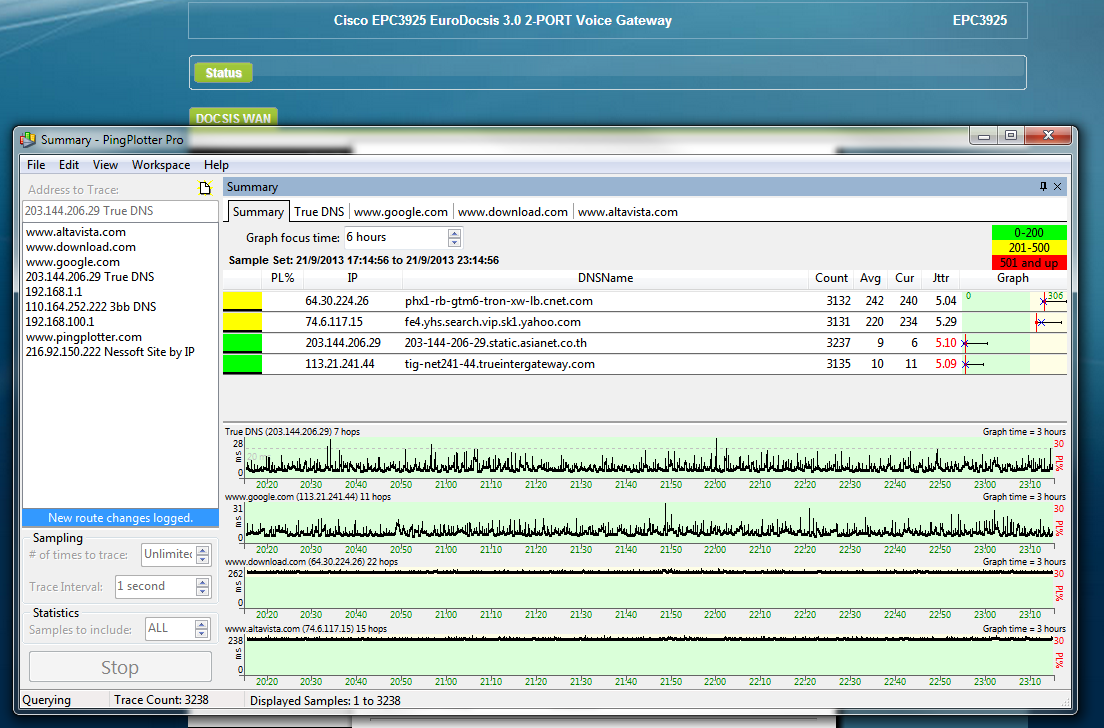Decrease the Trace Interval with the down arrow

click(x=201, y=591)
